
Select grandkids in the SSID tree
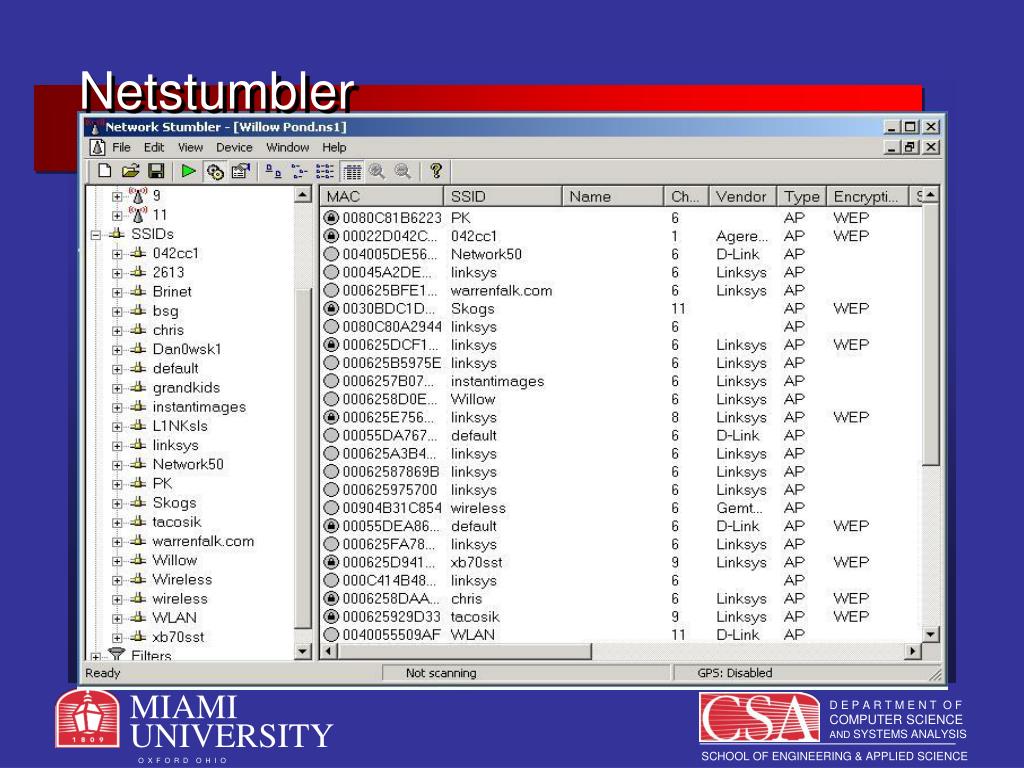186,388
